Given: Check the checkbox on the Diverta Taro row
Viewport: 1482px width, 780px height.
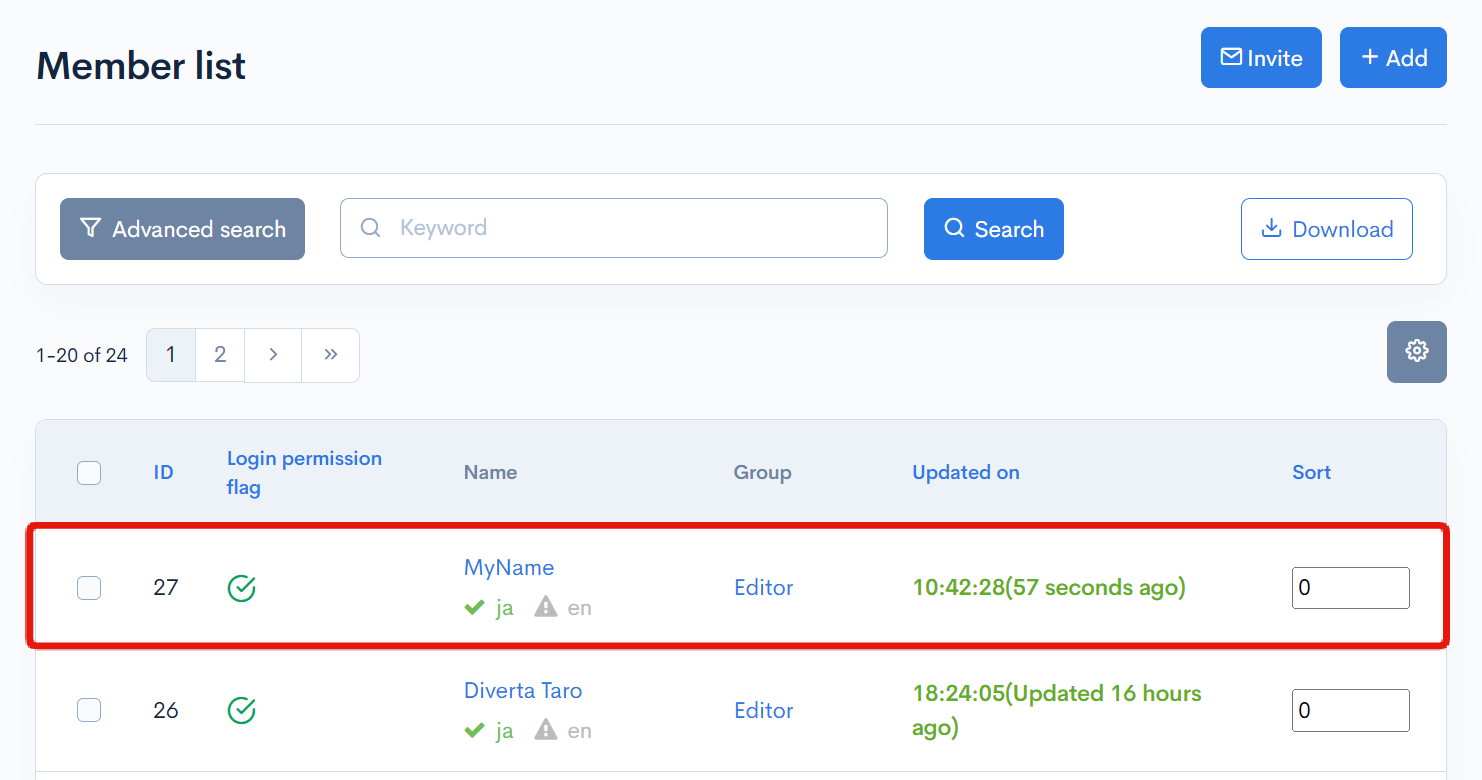Looking at the screenshot, I should [x=89, y=710].
